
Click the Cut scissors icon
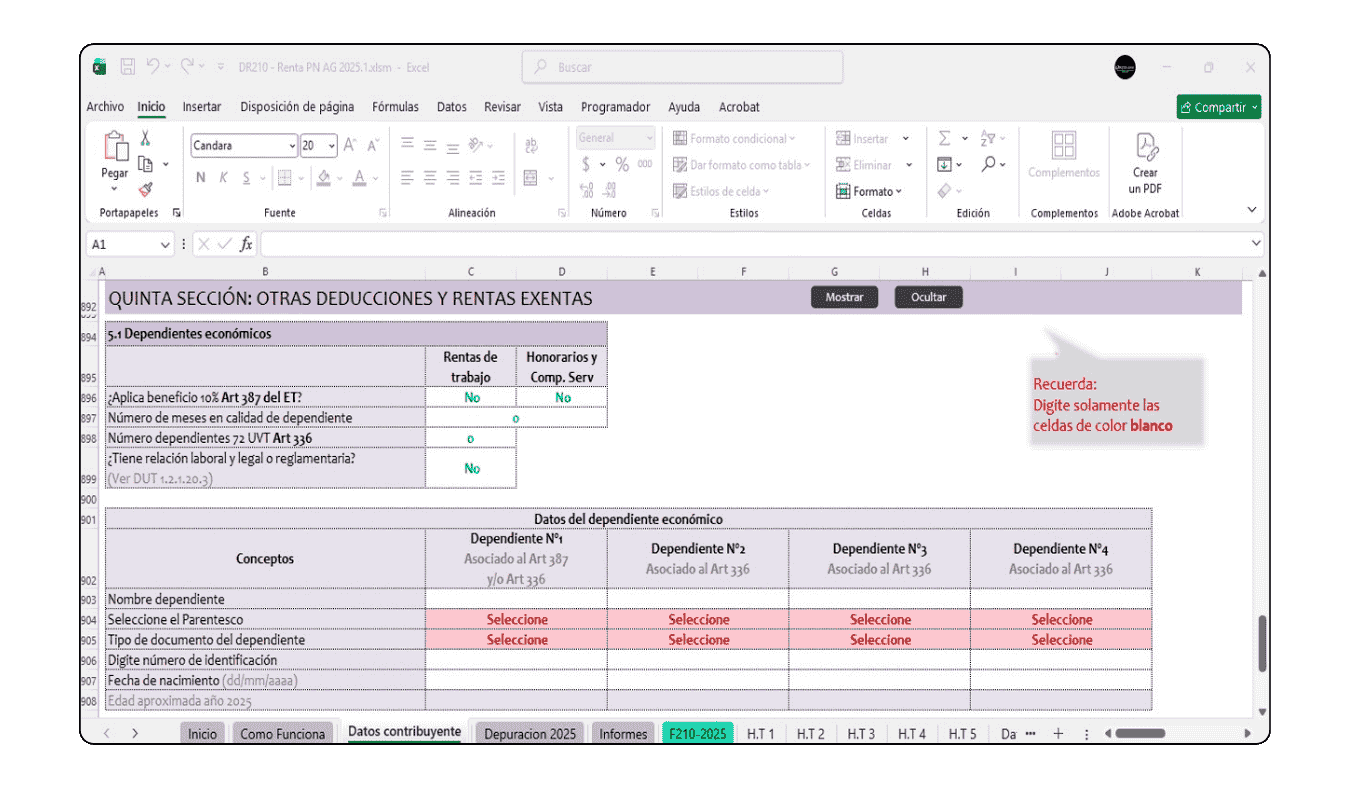coord(145,139)
